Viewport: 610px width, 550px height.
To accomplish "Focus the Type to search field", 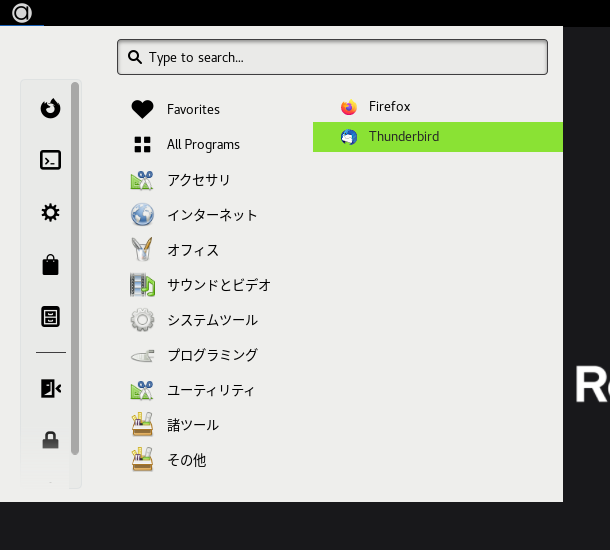I will coord(332,57).
